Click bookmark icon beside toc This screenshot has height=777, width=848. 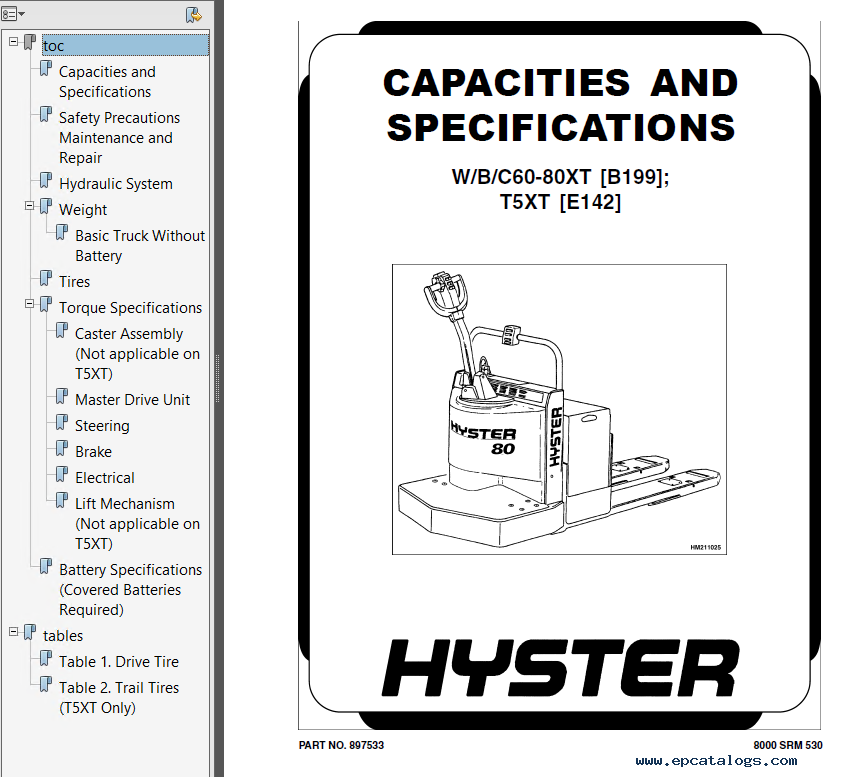30,42
